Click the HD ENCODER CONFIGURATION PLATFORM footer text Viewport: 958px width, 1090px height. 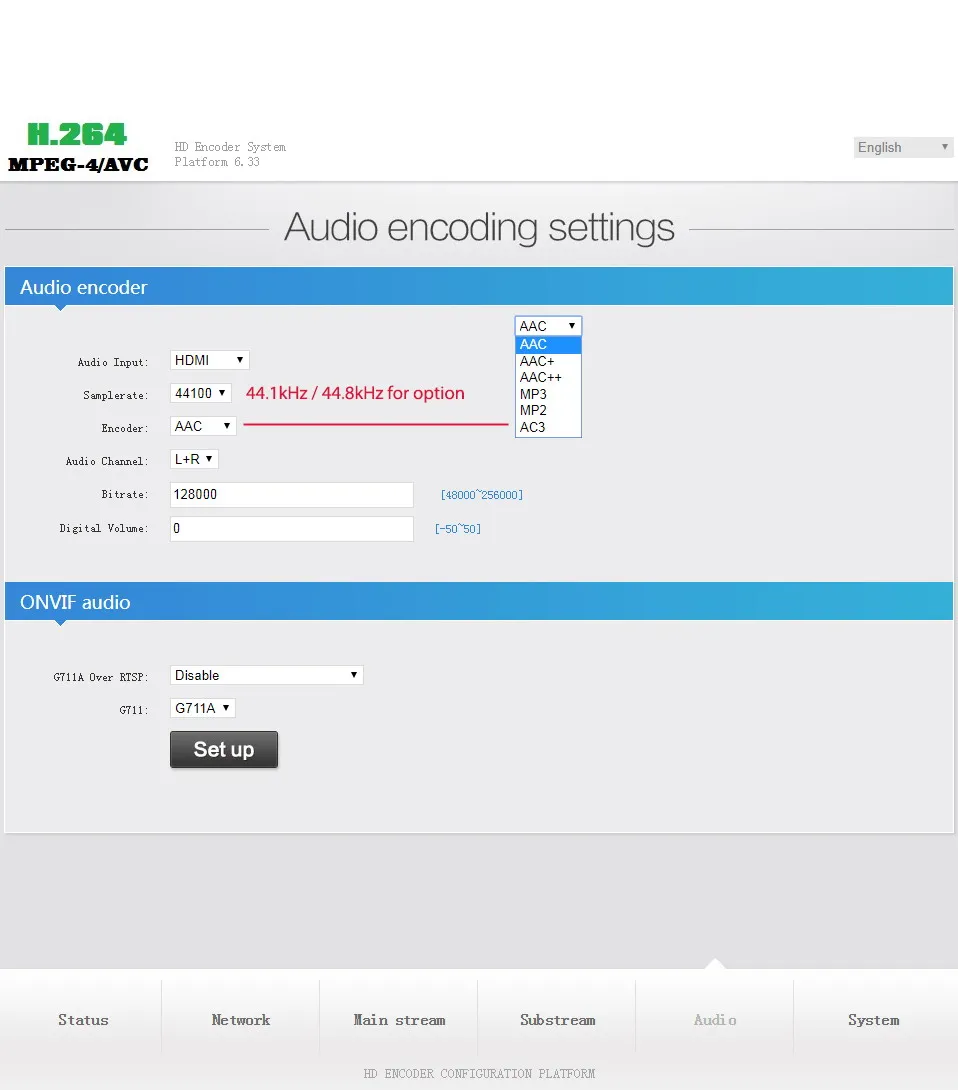(x=479, y=1073)
